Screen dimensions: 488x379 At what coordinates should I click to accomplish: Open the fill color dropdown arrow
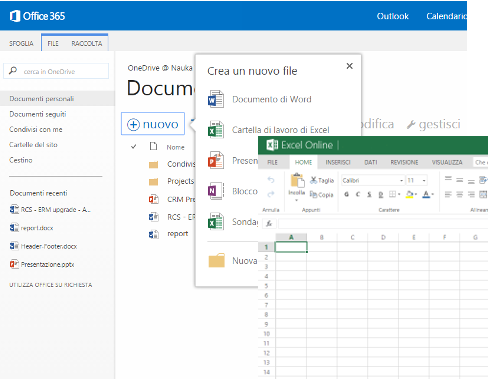pyautogui.click(x=416, y=194)
